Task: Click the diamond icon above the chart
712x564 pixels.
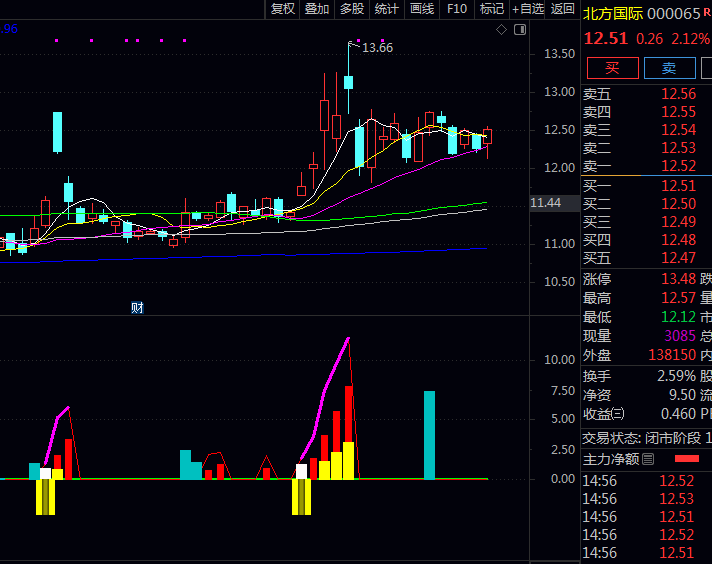Action: 502,30
